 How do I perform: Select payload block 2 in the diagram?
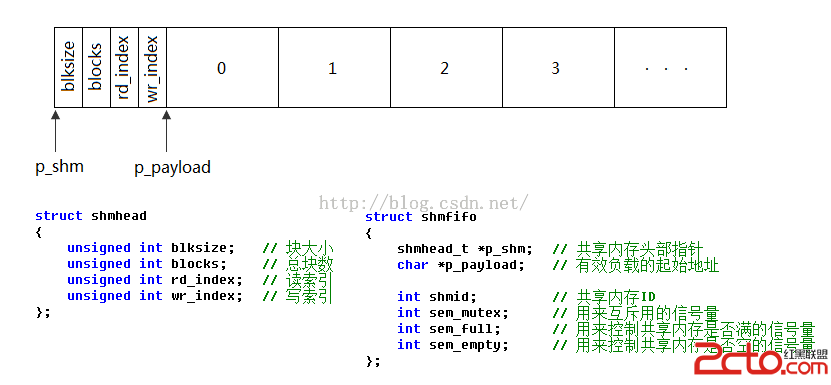click(446, 67)
